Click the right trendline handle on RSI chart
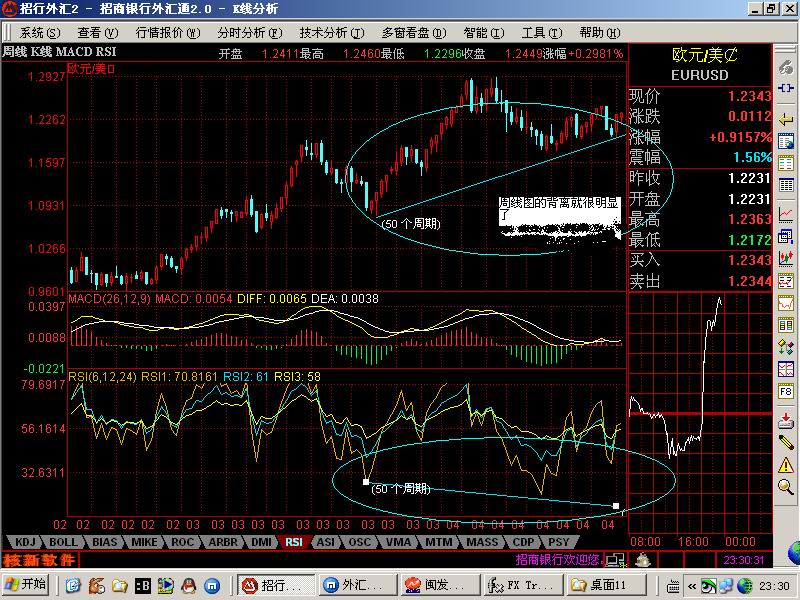The height and width of the screenshot is (600, 800). (616, 506)
